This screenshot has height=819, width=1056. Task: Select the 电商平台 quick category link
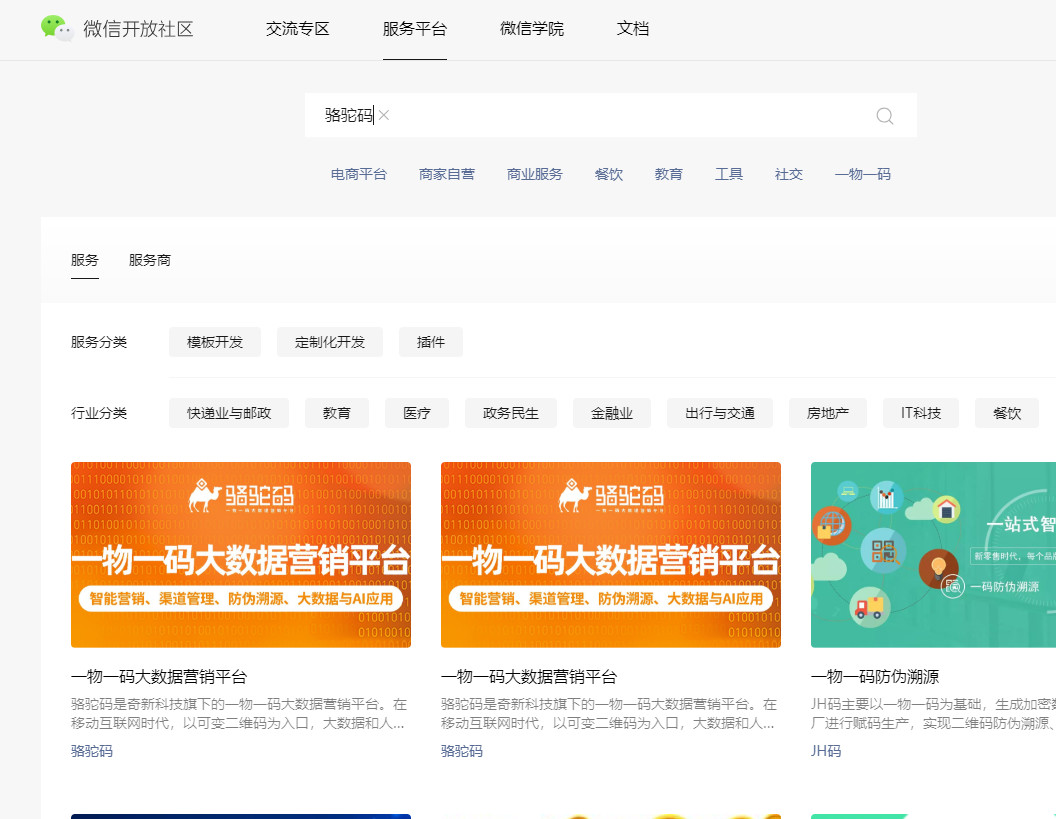click(x=358, y=174)
